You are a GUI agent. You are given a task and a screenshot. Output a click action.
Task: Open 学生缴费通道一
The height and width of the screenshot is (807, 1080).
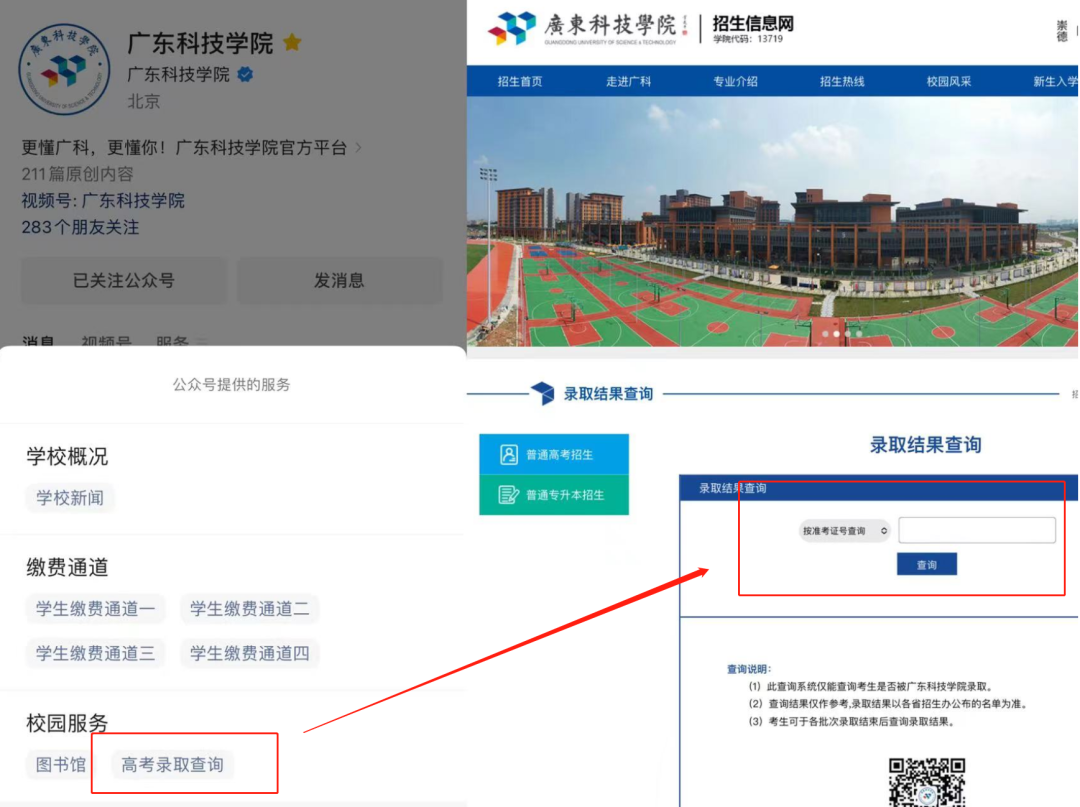click(96, 609)
